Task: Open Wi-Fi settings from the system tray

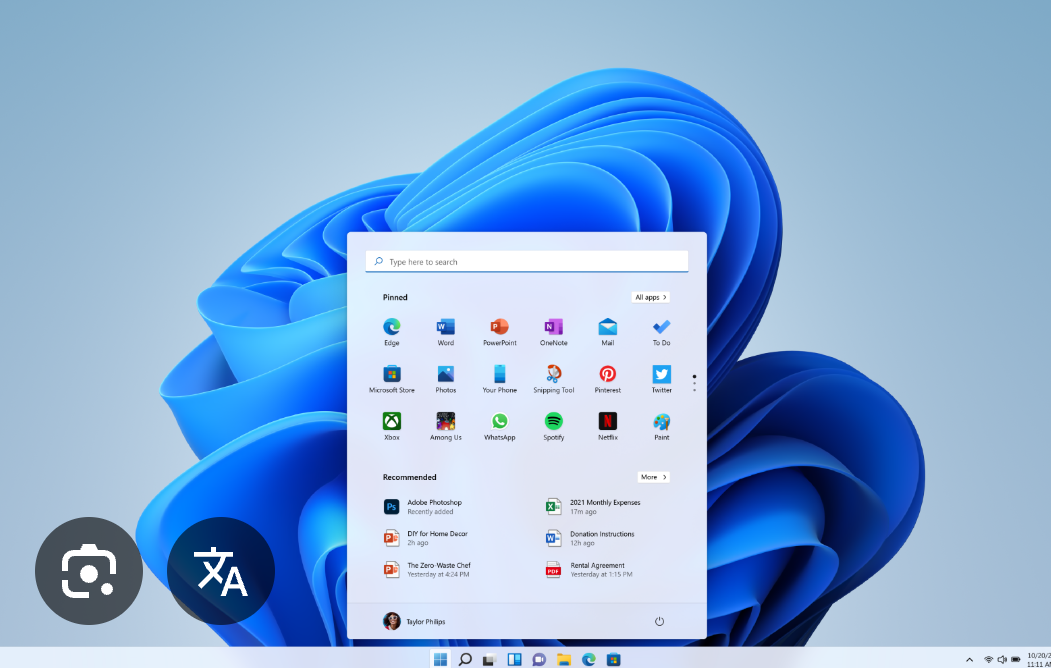Action: pos(988,659)
